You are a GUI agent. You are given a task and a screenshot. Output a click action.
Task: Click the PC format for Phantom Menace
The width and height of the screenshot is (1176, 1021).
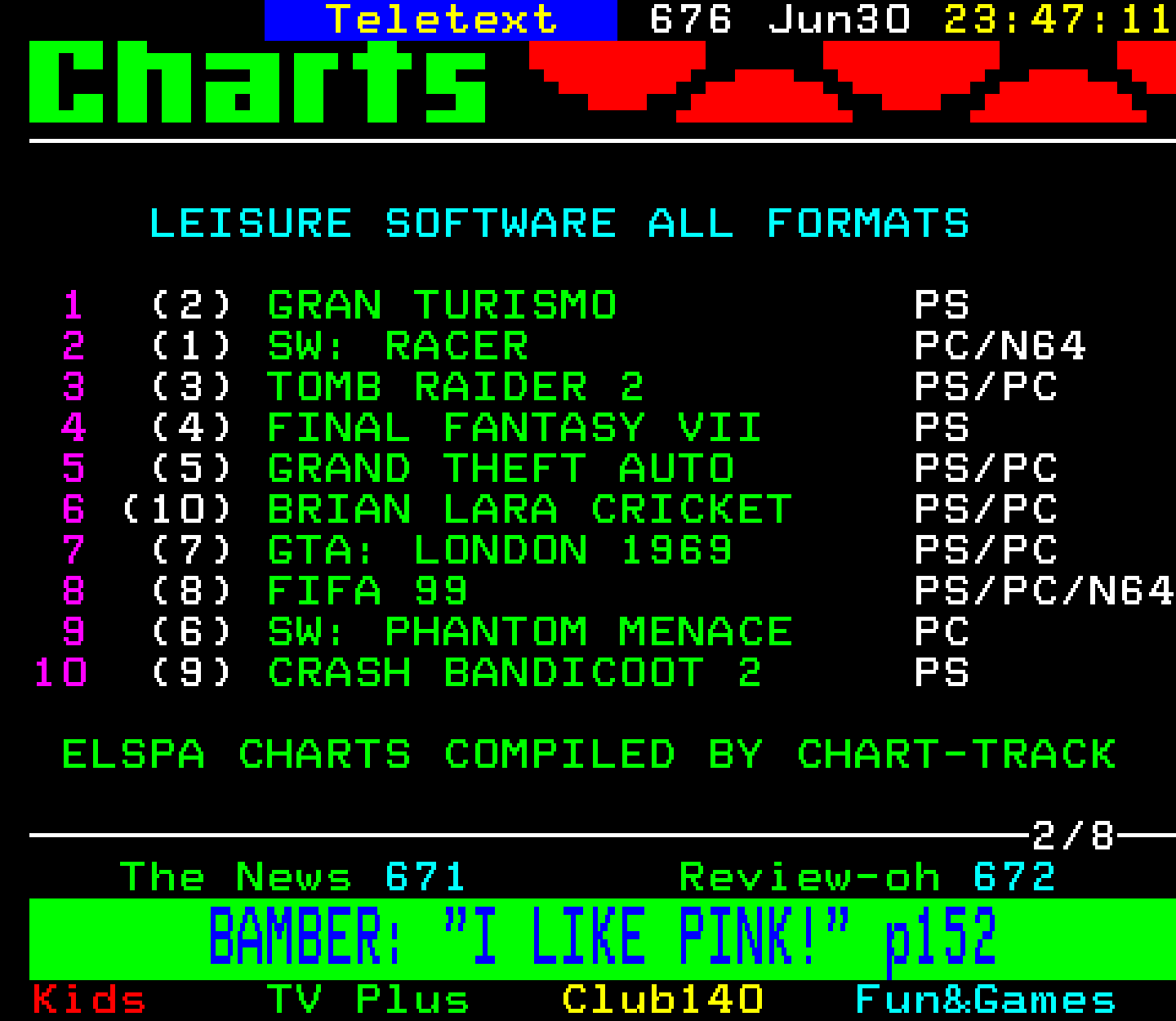coord(942,632)
